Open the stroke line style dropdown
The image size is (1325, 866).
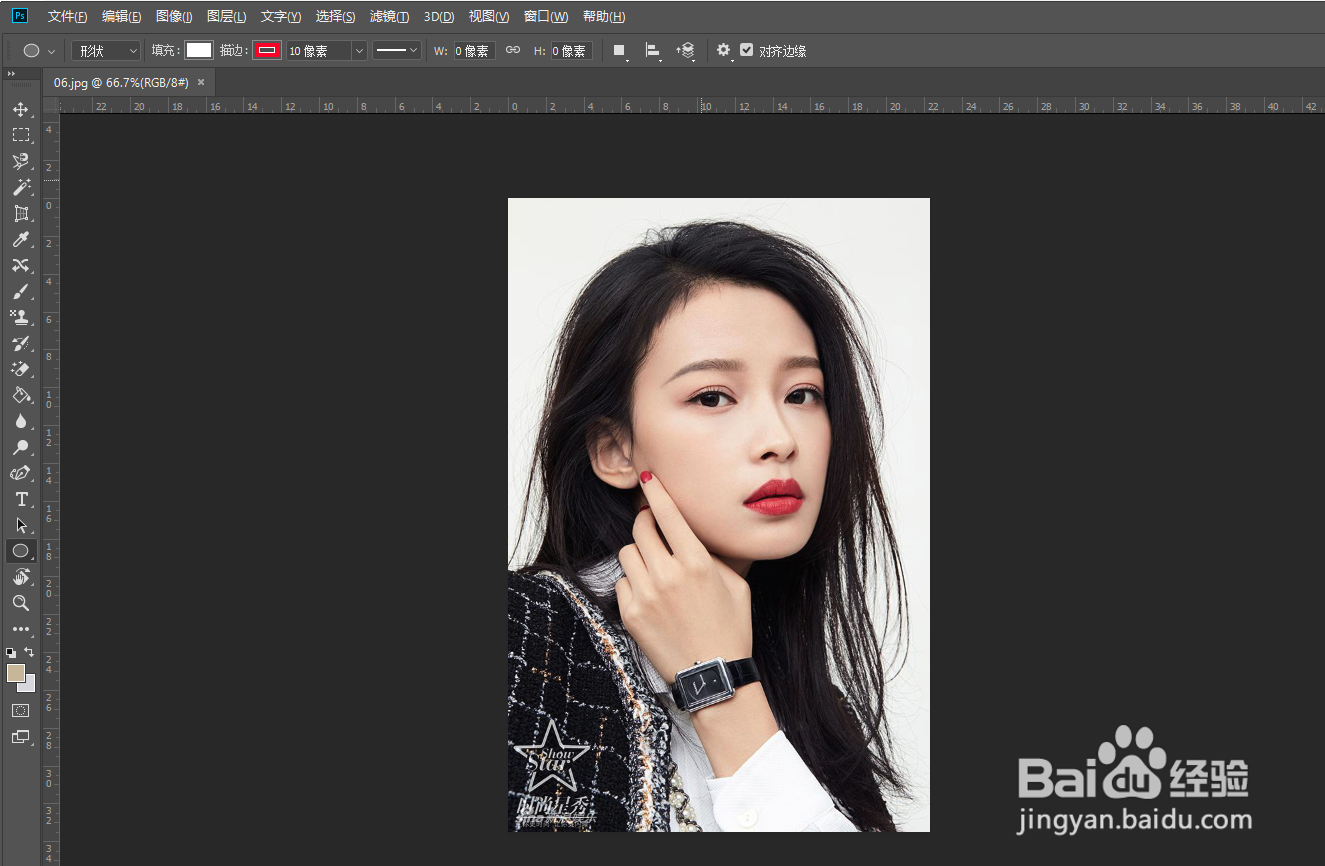pos(397,50)
